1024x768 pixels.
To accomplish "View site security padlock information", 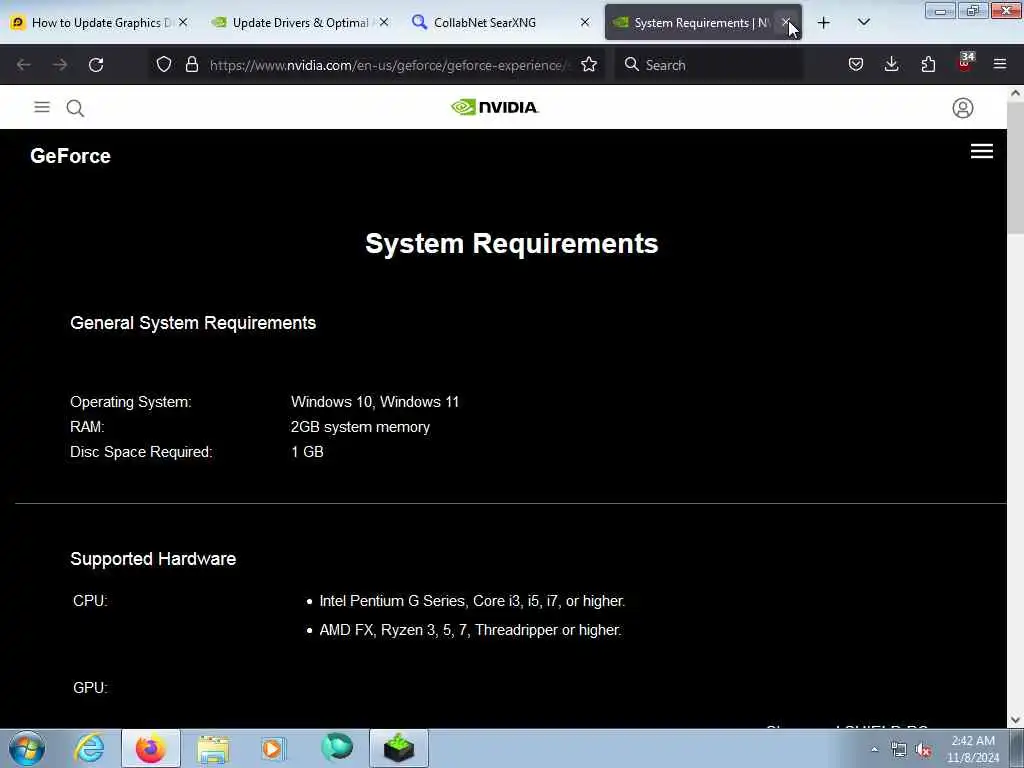I will click(192, 64).
